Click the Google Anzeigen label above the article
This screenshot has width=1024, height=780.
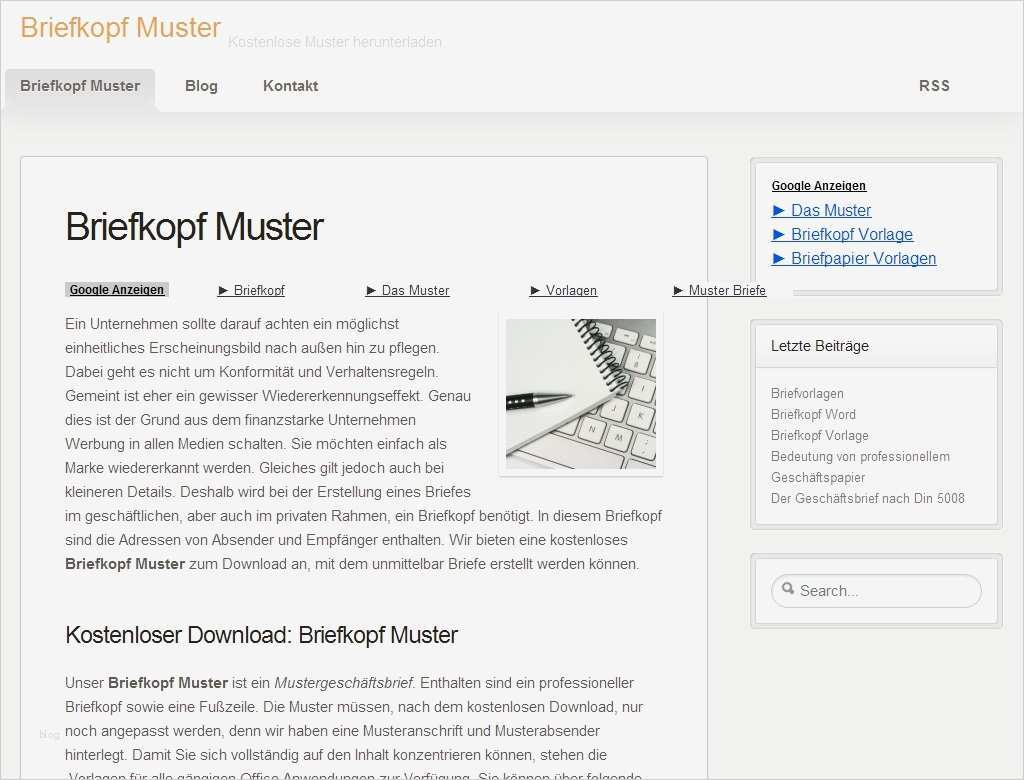tap(117, 289)
